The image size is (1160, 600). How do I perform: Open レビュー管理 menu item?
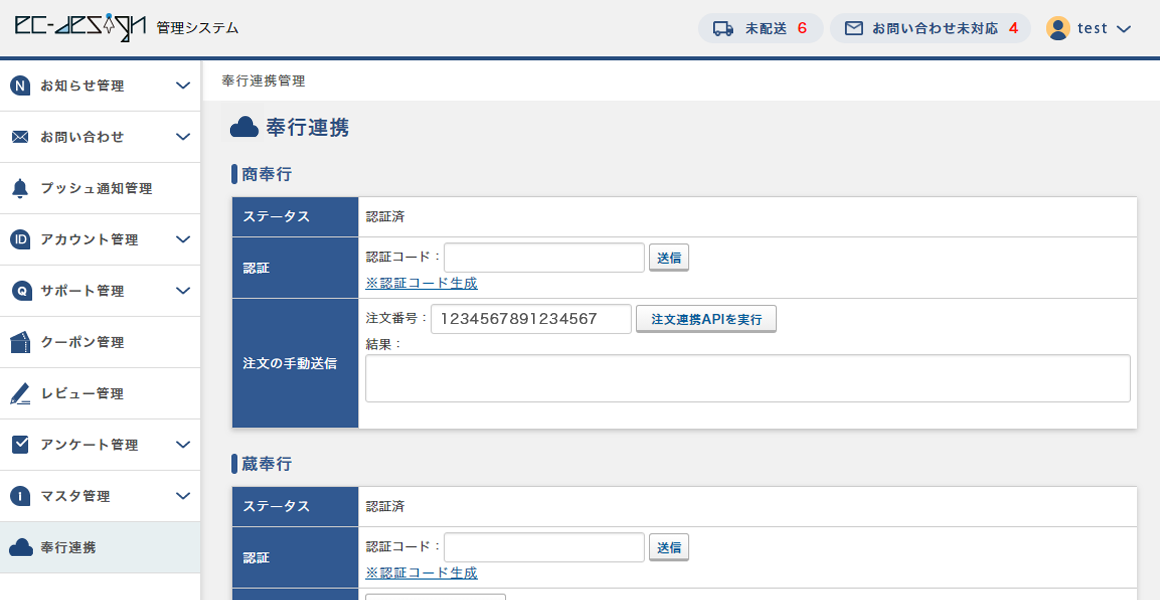click(100, 394)
